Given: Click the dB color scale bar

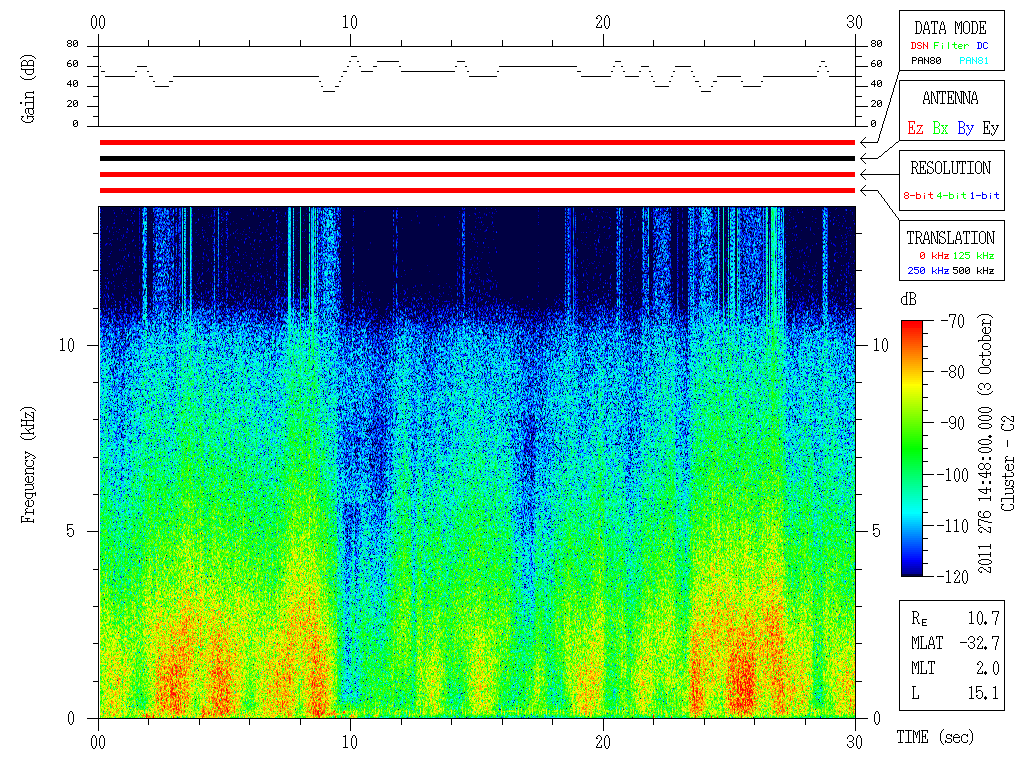Looking at the screenshot, I should coord(912,448).
